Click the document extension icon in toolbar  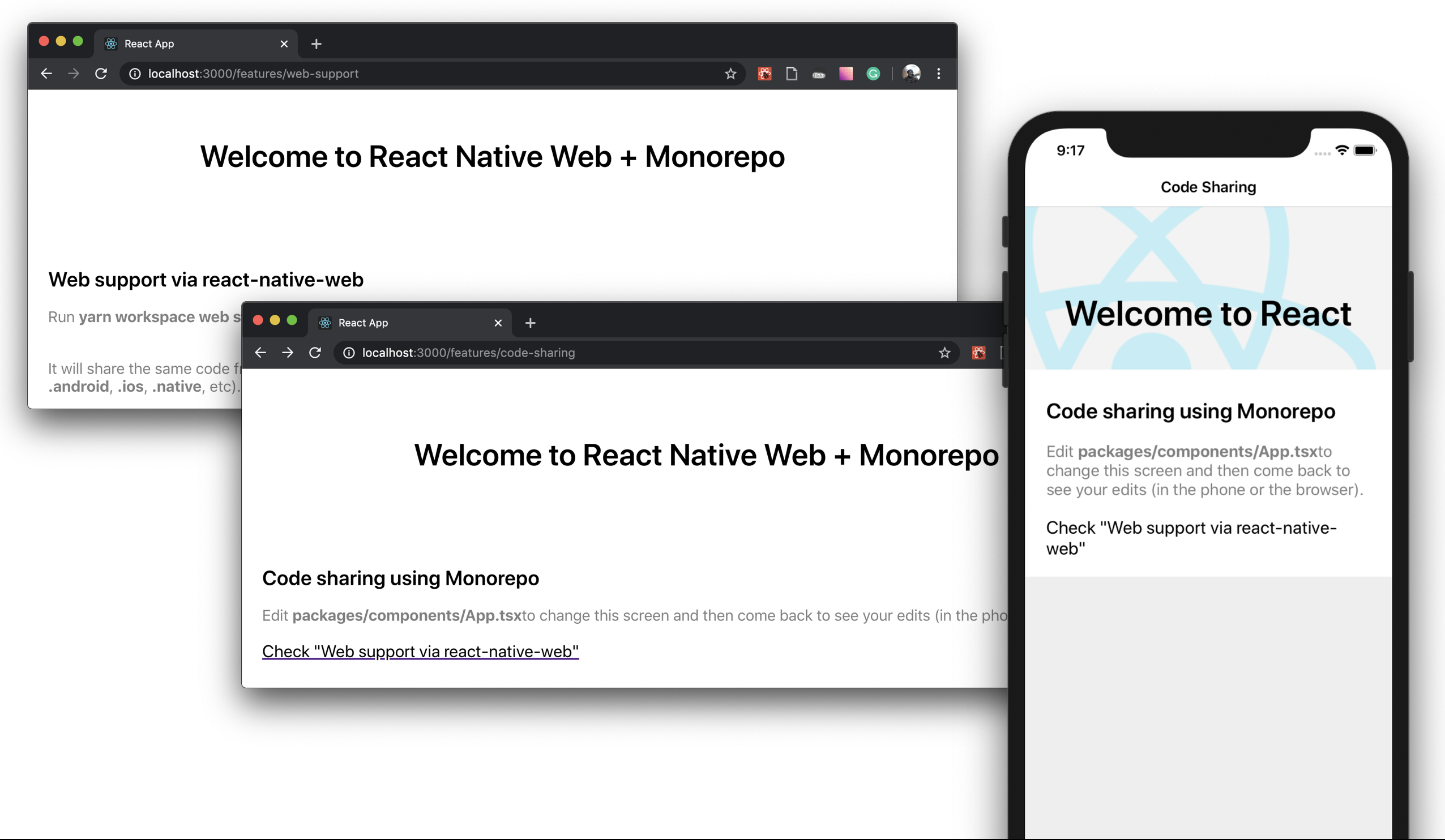(792, 74)
